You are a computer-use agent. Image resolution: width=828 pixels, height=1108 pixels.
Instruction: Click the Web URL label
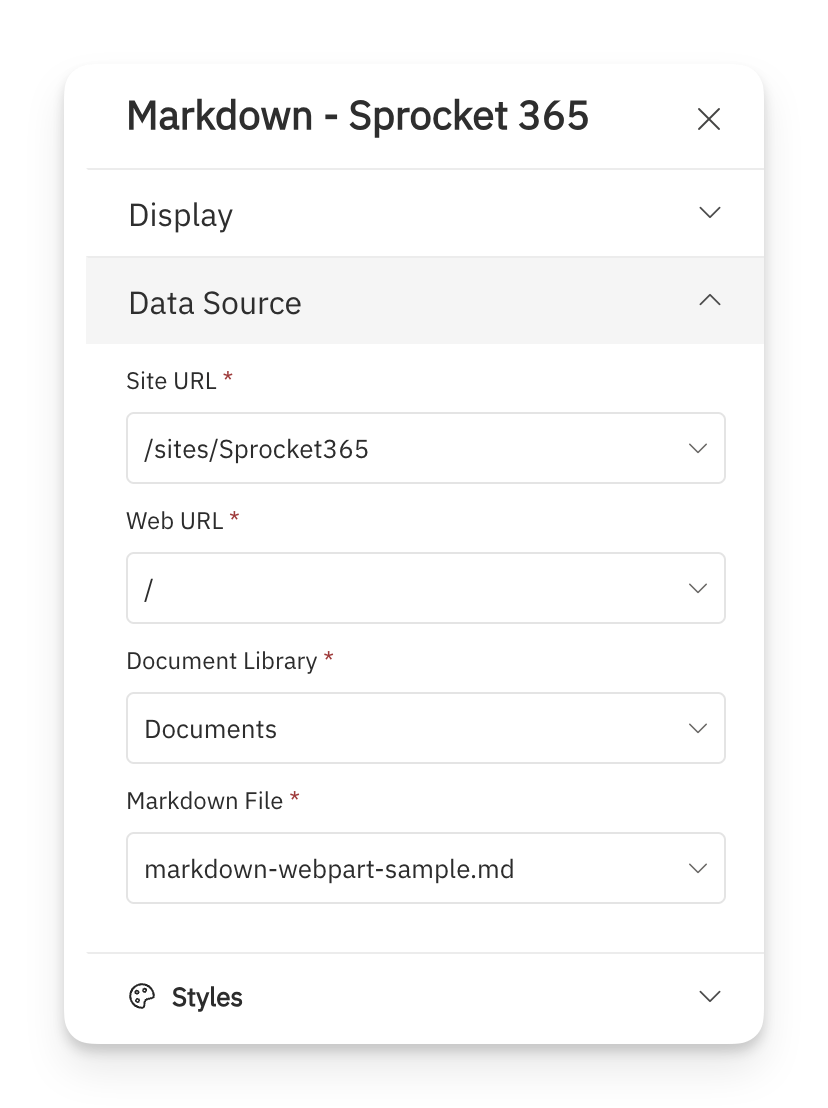point(175,521)
